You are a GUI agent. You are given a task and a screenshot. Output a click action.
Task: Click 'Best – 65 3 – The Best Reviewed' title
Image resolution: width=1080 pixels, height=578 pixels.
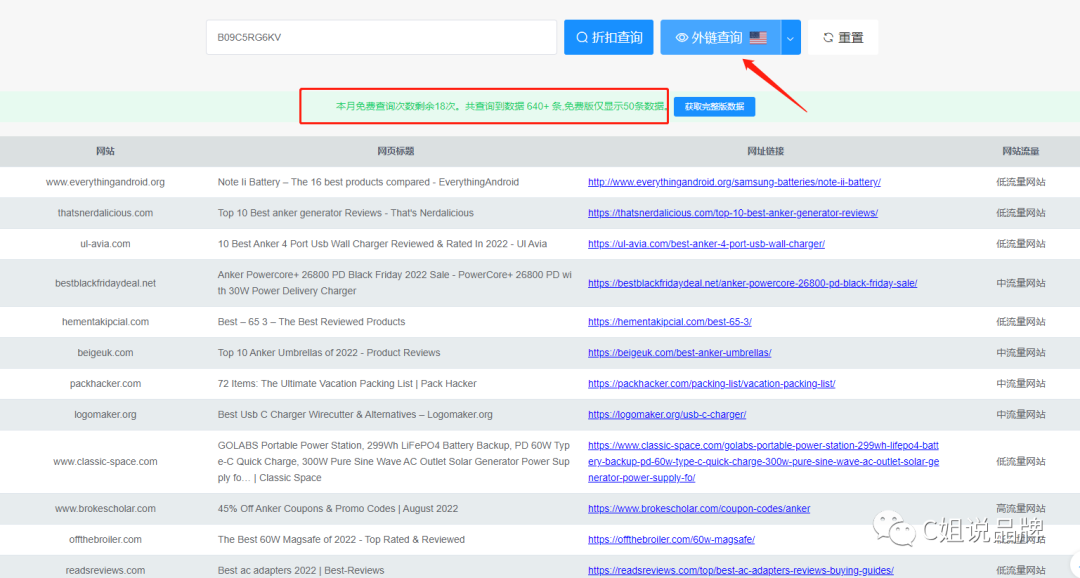click(311, 322)
